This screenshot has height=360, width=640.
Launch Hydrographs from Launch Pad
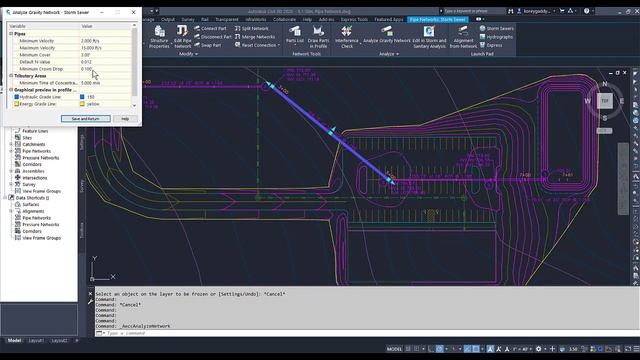point(496,37)
